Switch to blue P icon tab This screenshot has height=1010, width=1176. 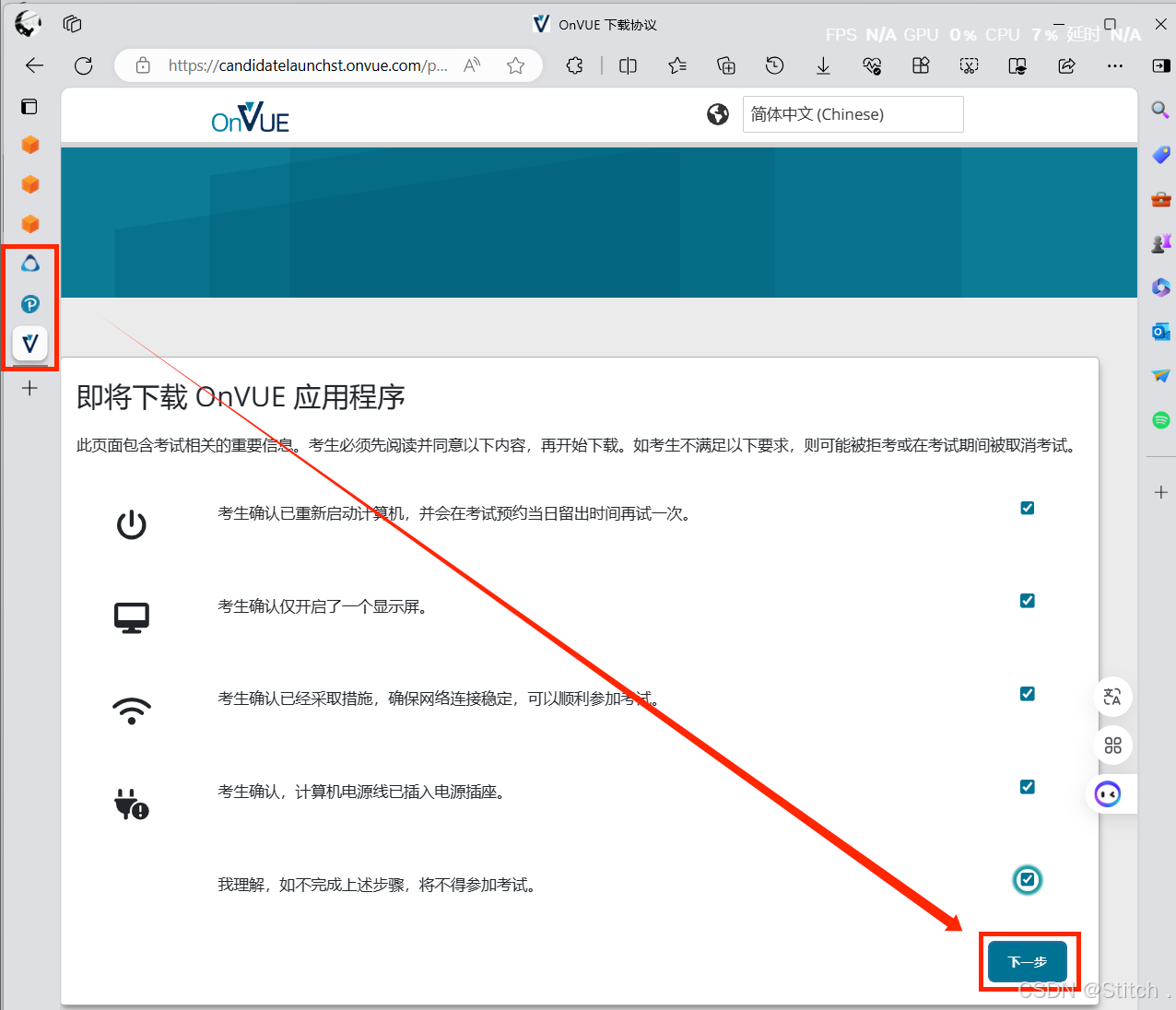tap(30, 304)
